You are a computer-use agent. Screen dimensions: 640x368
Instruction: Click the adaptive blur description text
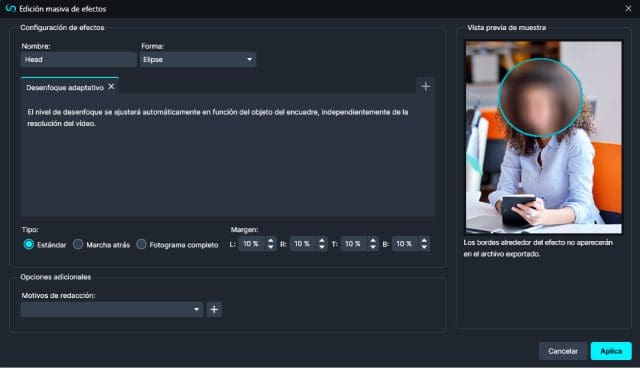[x=218, y=117]
